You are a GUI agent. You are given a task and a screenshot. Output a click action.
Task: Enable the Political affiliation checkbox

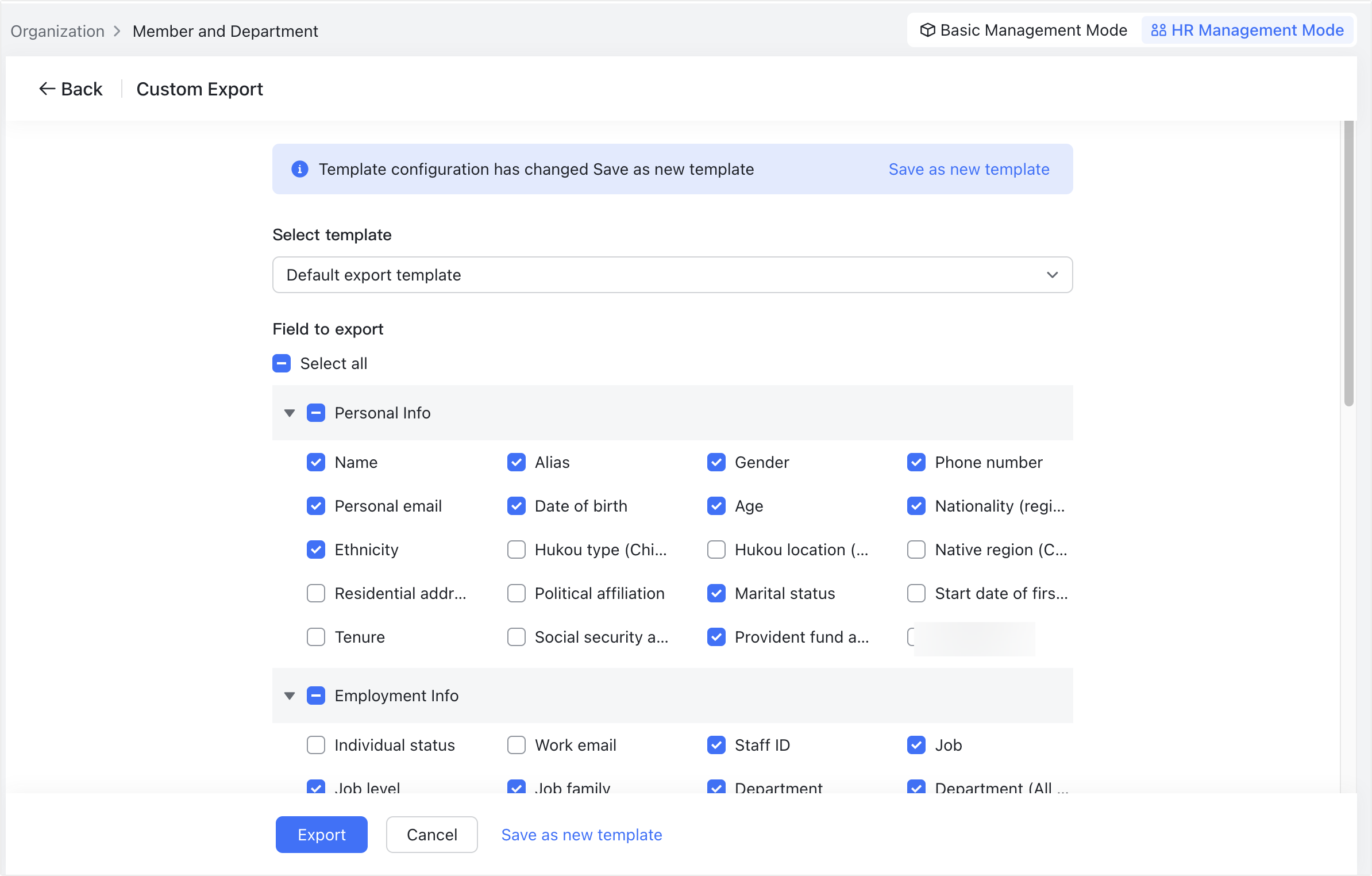pyautogui.click(x=516, y=593)
